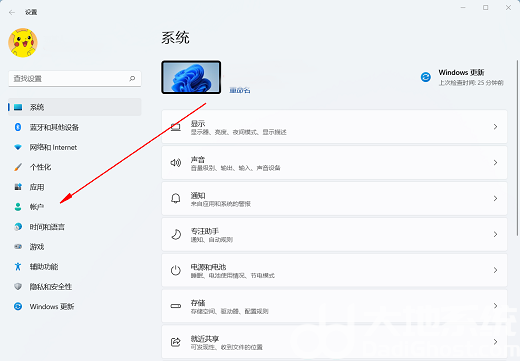Click the speaker icon in 声音 row

176,163
